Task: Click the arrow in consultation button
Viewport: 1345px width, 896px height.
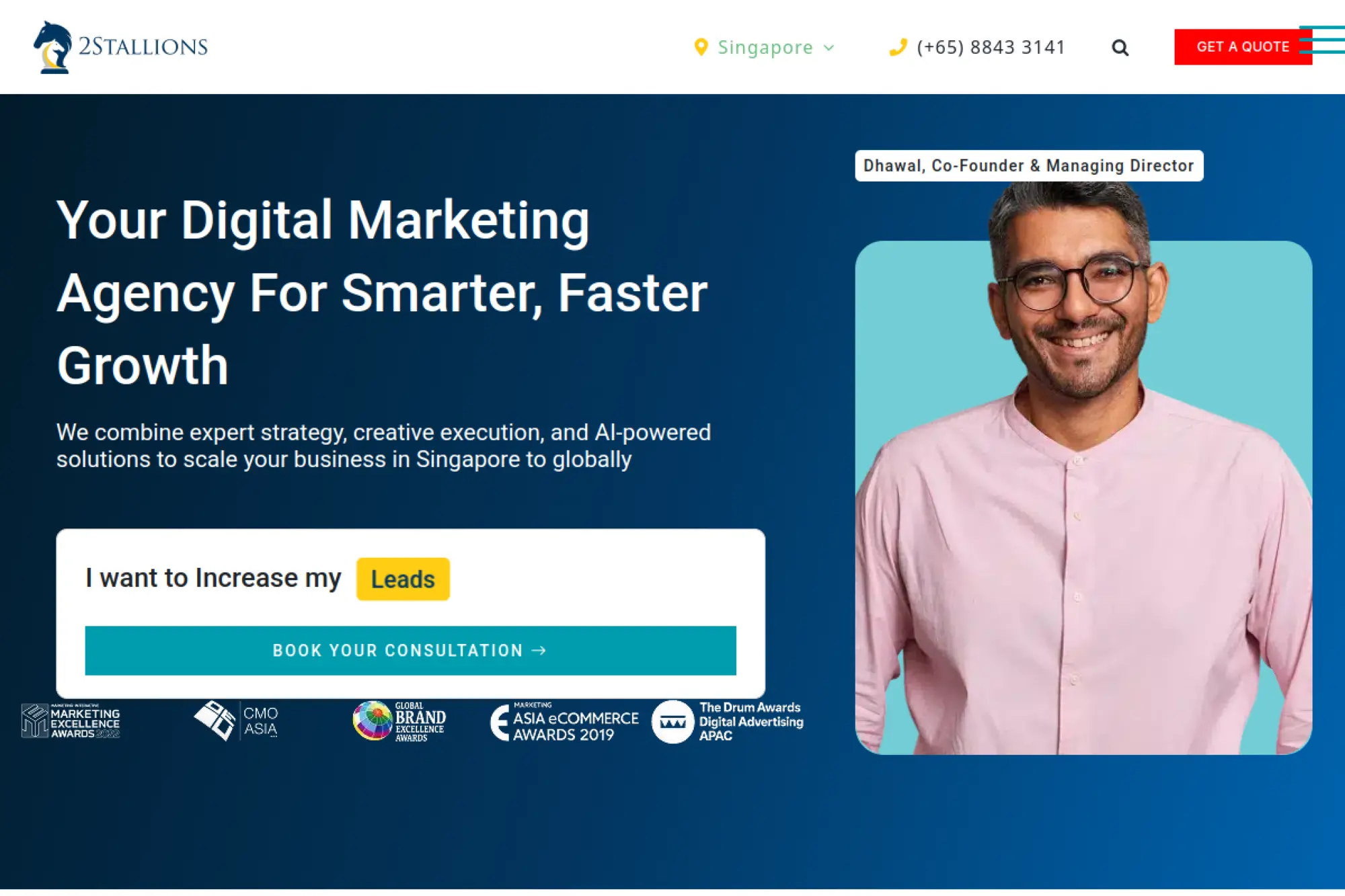Action: tap(539, 650)
